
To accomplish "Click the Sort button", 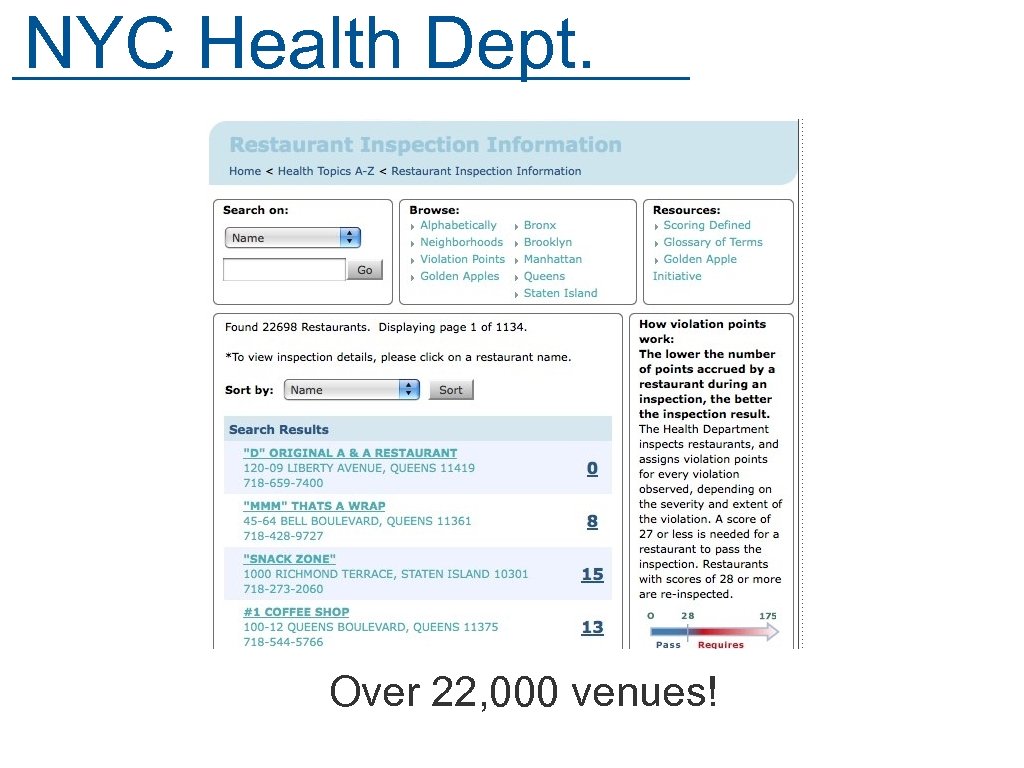I will pyautogui.click(x=450, y=389).
